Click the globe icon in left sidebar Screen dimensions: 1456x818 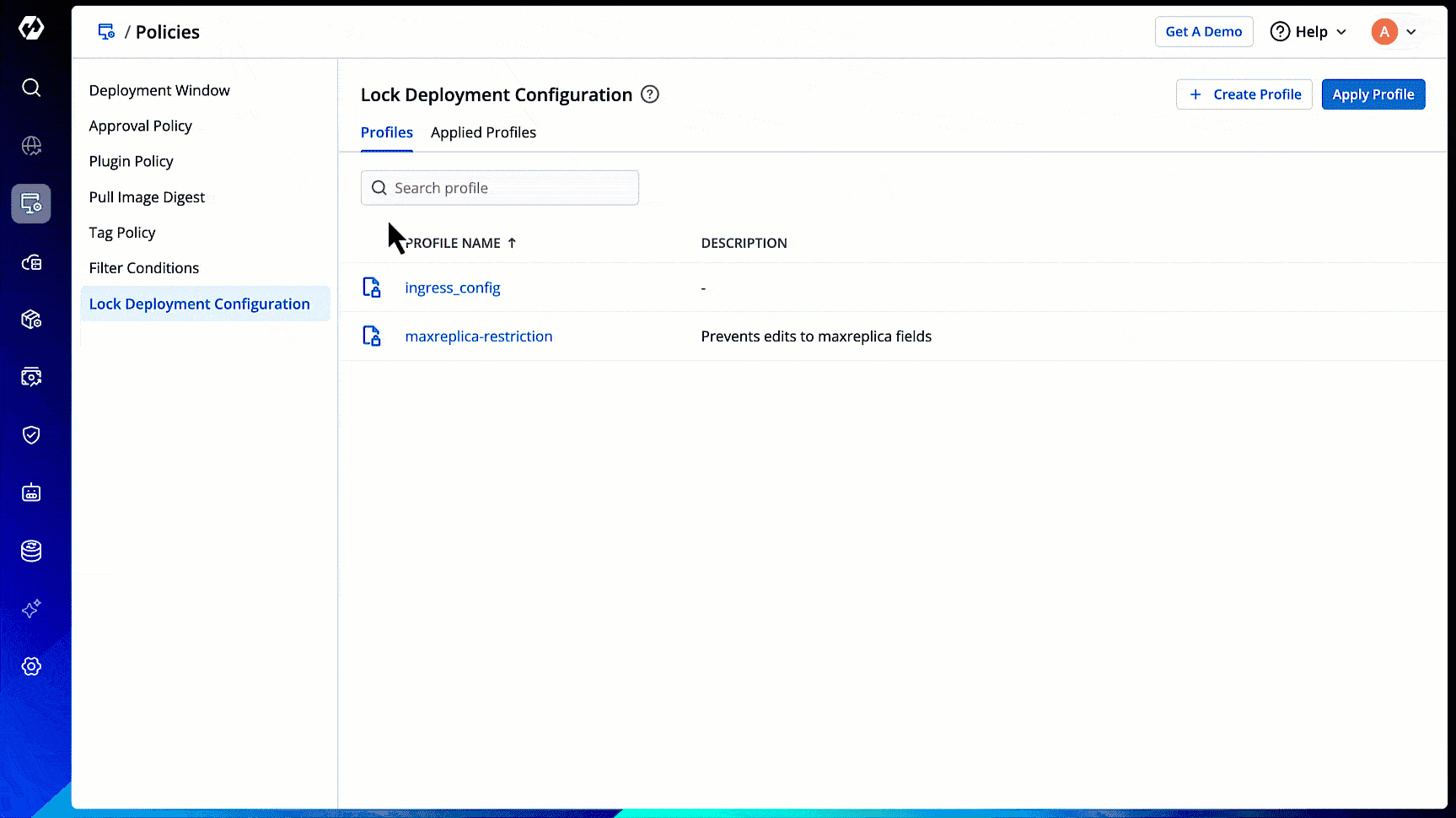(x=31, y=146)
